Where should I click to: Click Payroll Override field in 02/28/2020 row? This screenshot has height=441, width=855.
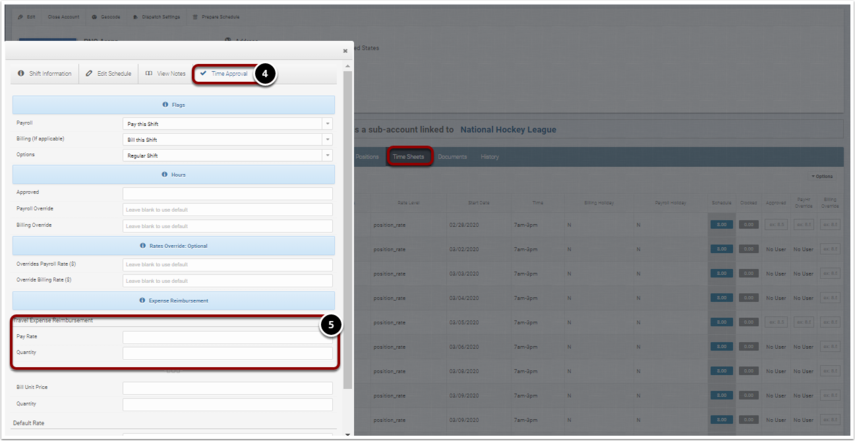pyautogui.click(x=803, y=225)
